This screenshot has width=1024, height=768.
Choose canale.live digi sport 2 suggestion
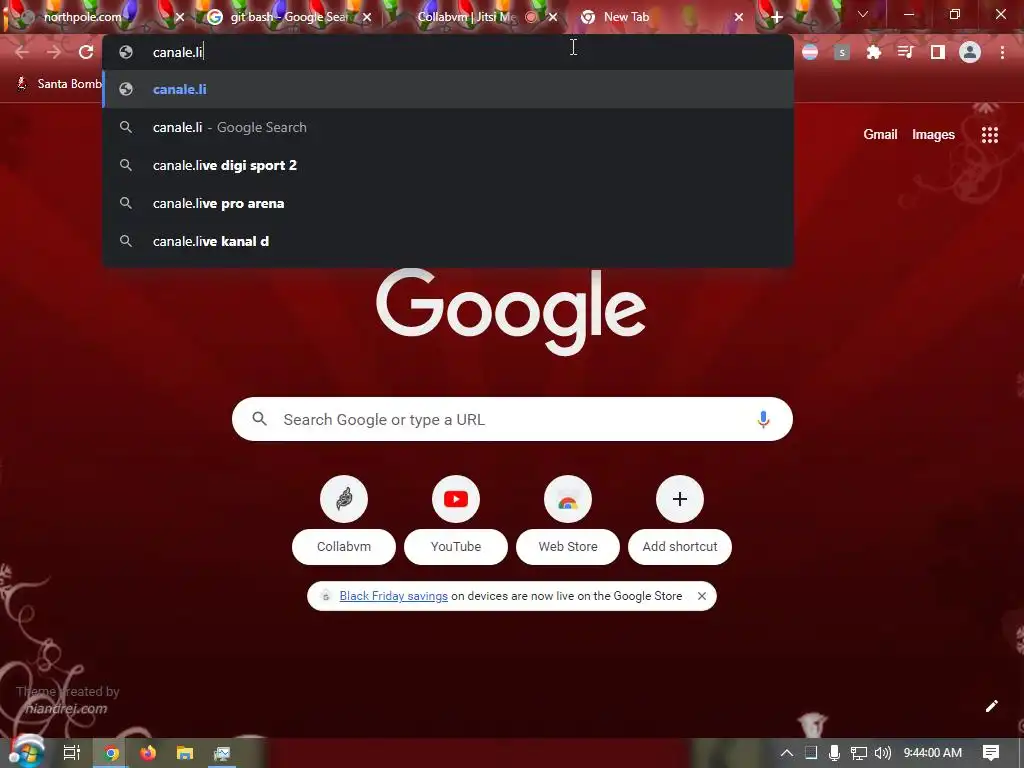tap(448, 165)
